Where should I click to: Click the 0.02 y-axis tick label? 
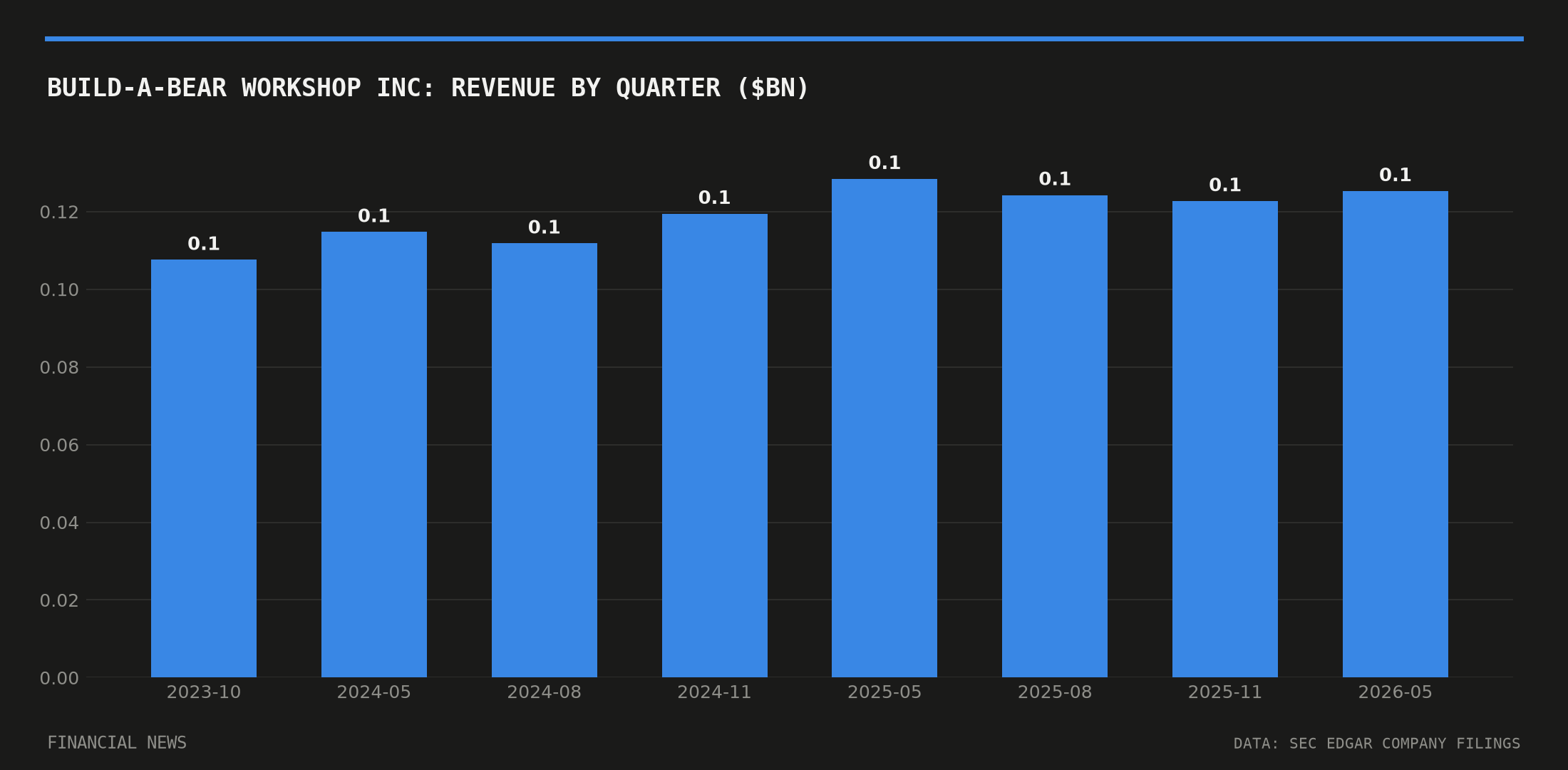point(59,600)
